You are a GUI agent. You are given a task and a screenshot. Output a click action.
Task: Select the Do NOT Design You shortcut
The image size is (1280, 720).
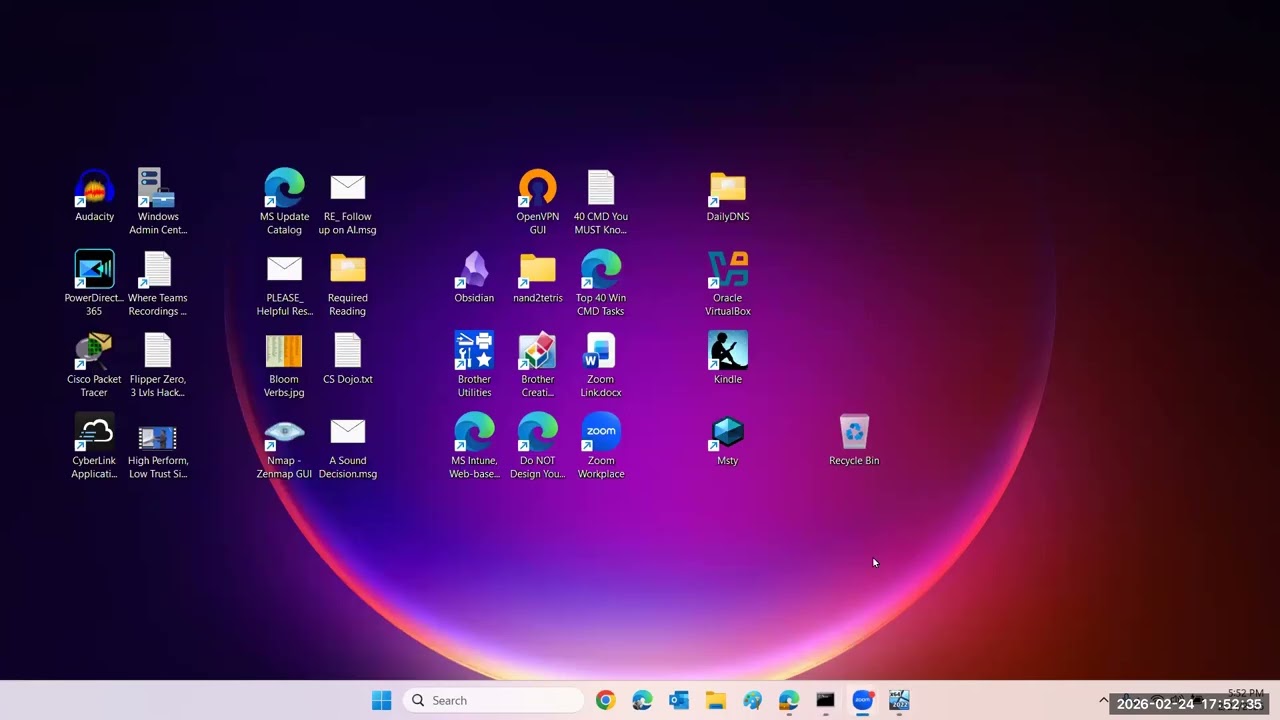(538, 447)
